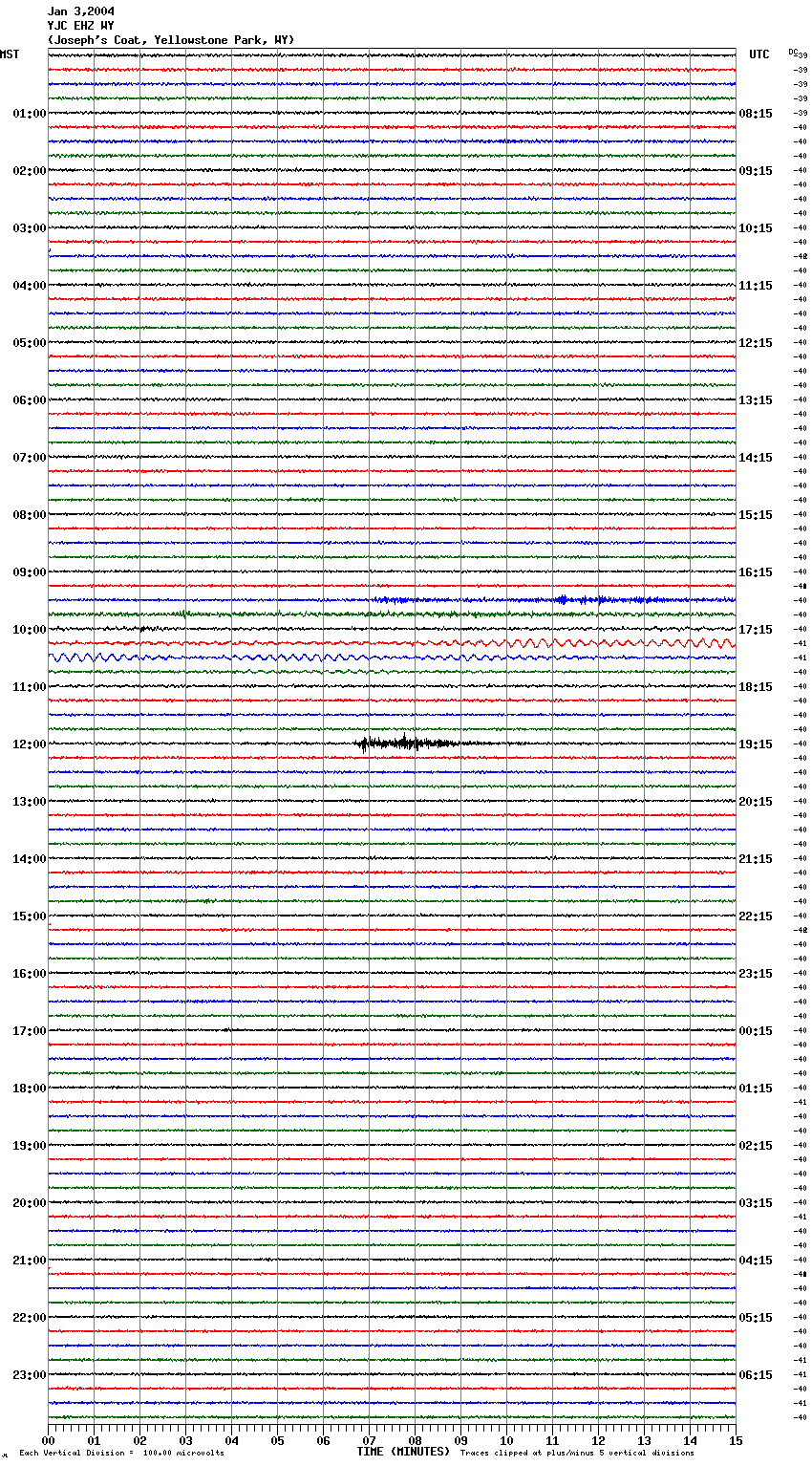Click the 17:15 UTC time label
Viewport: 812px width, 1466px height.
(x=756, y=630)
